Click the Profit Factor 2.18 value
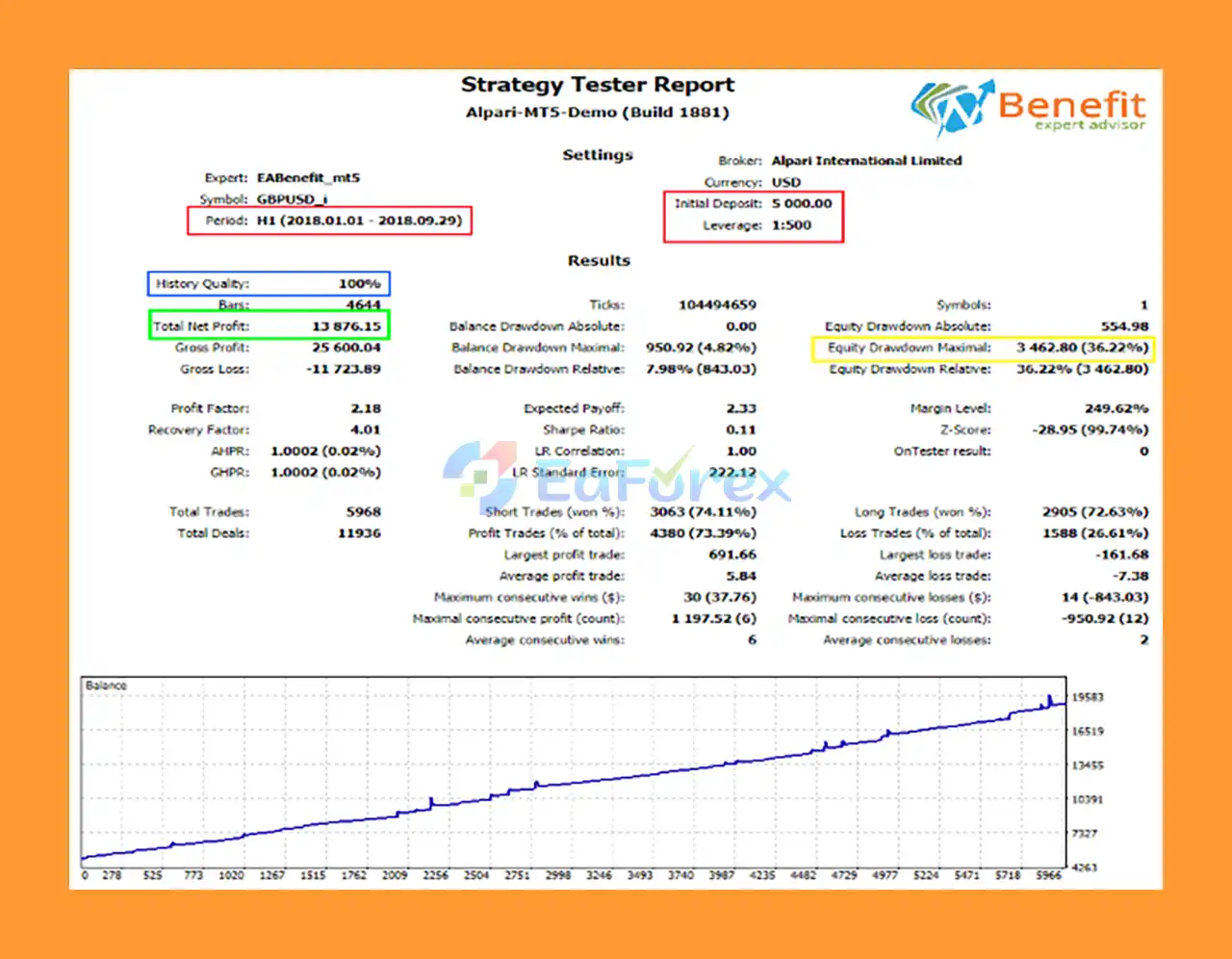 [366, 408]
